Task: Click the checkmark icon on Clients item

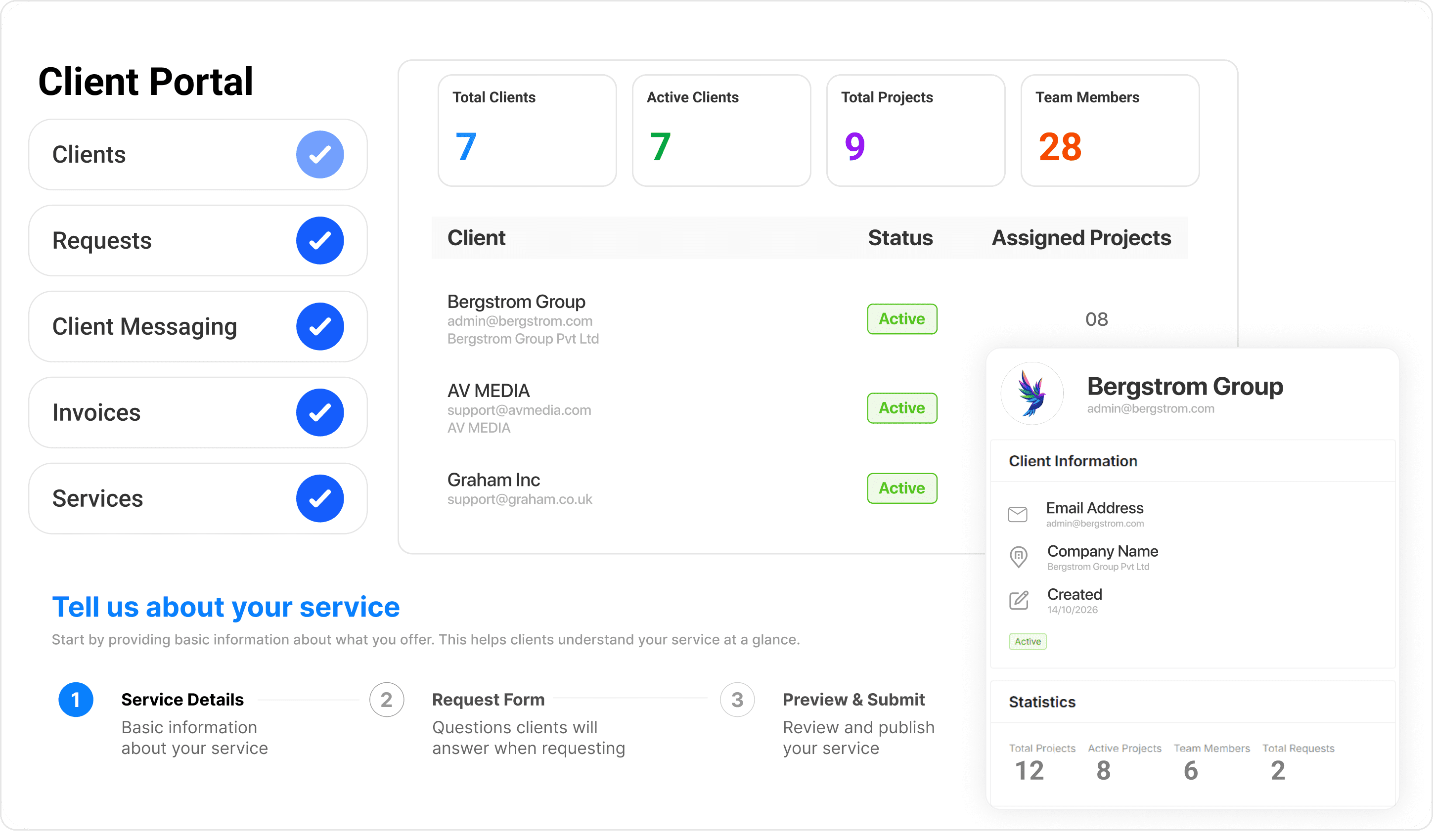Action: 319,154
